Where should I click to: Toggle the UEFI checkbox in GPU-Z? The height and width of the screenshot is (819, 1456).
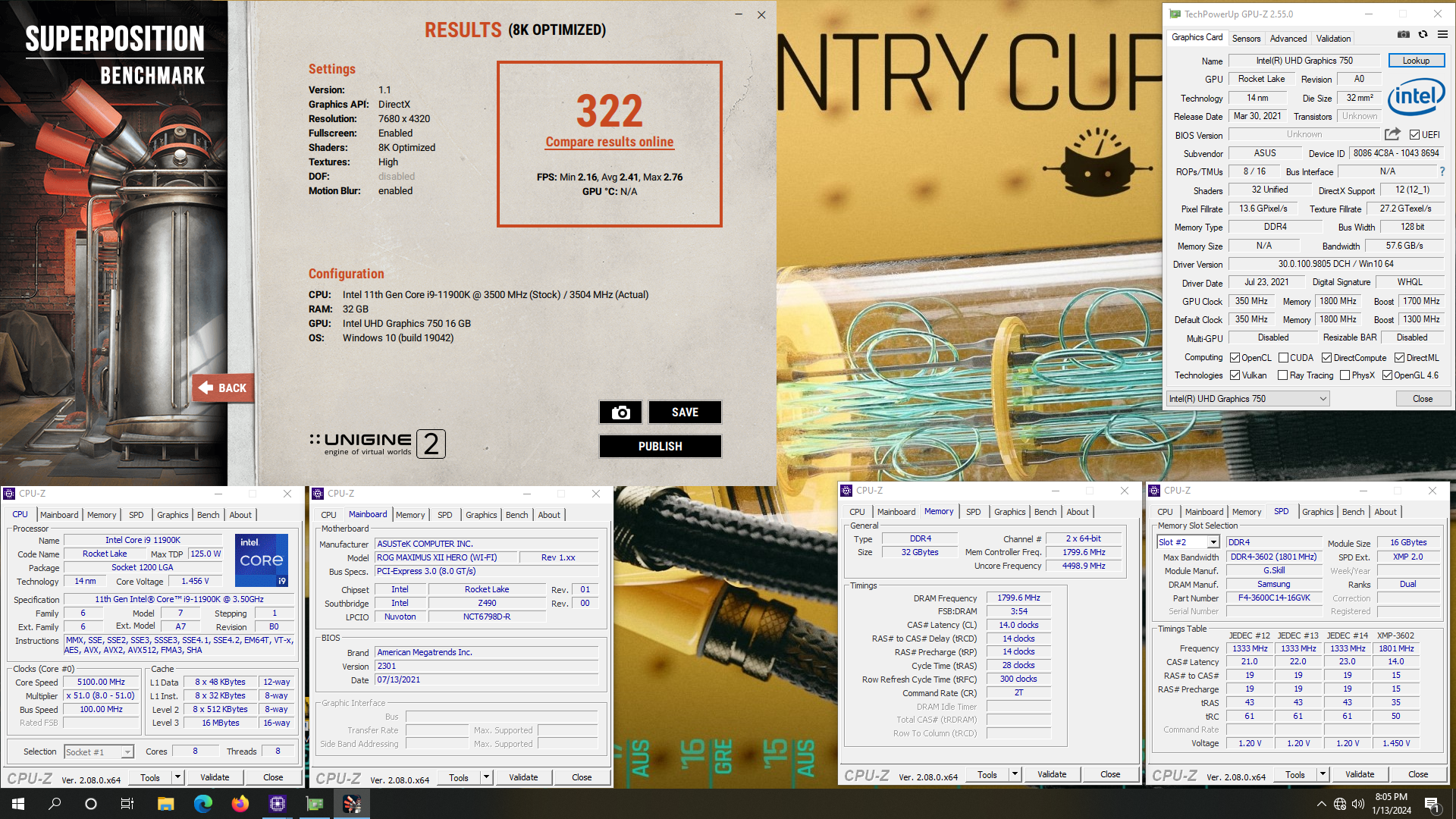[1414, 135]
